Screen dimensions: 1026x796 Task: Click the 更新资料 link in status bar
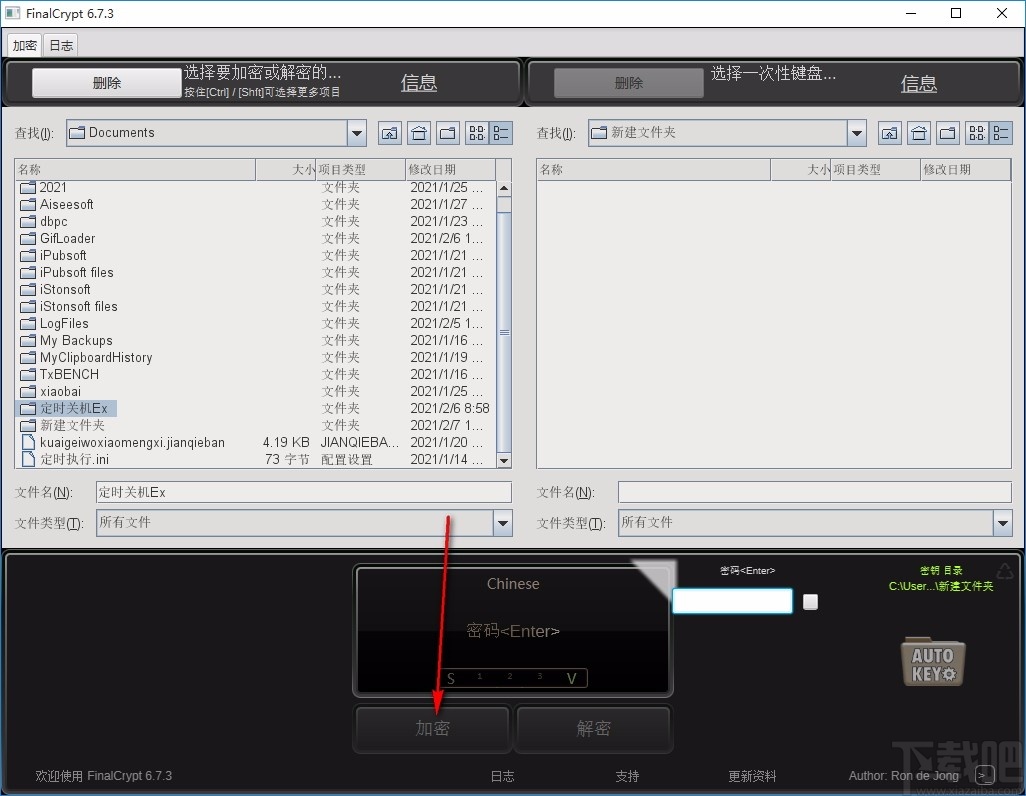(x=752, y=776)
